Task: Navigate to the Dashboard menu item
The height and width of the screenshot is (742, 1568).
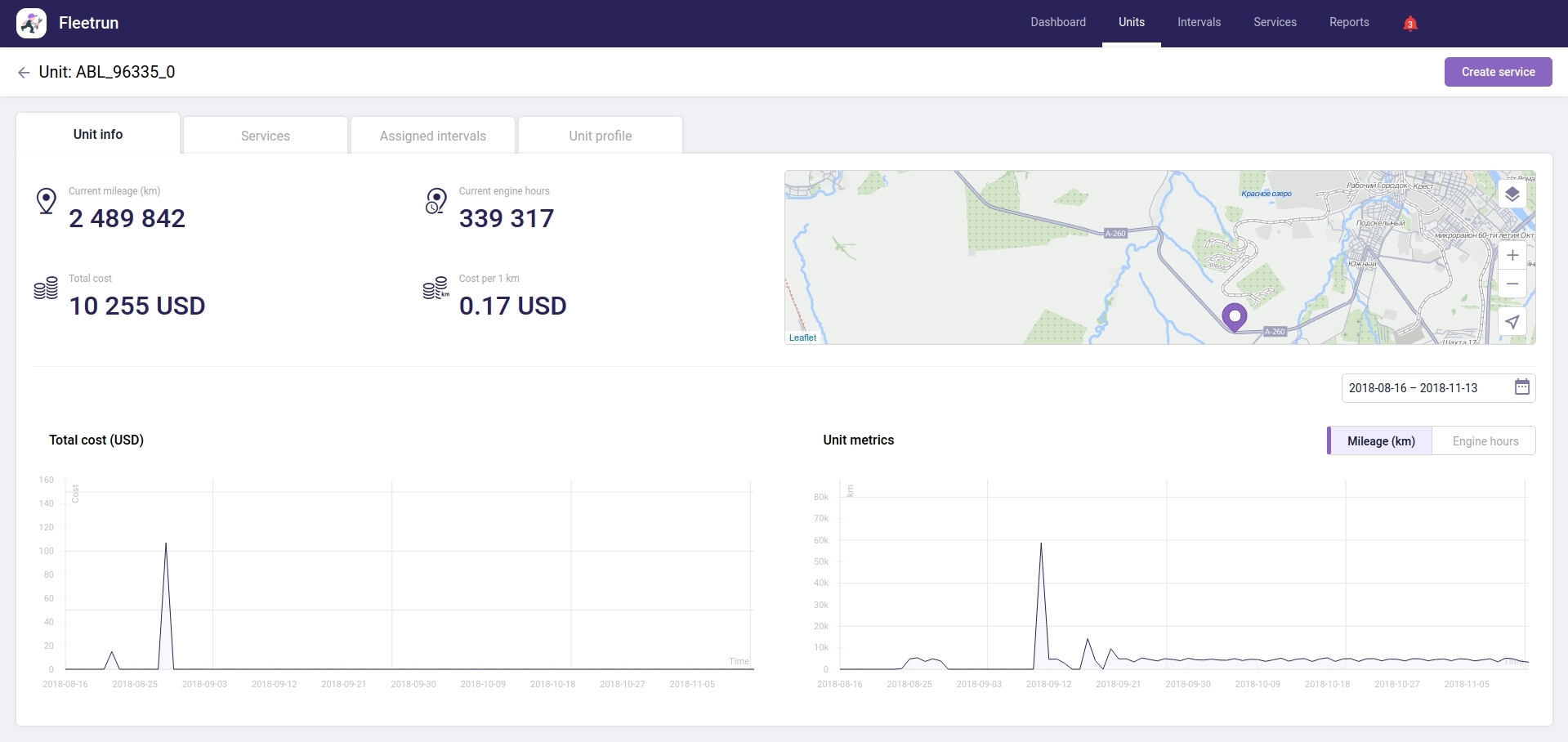Action: pyautogui.click(x=1057, y=22)
